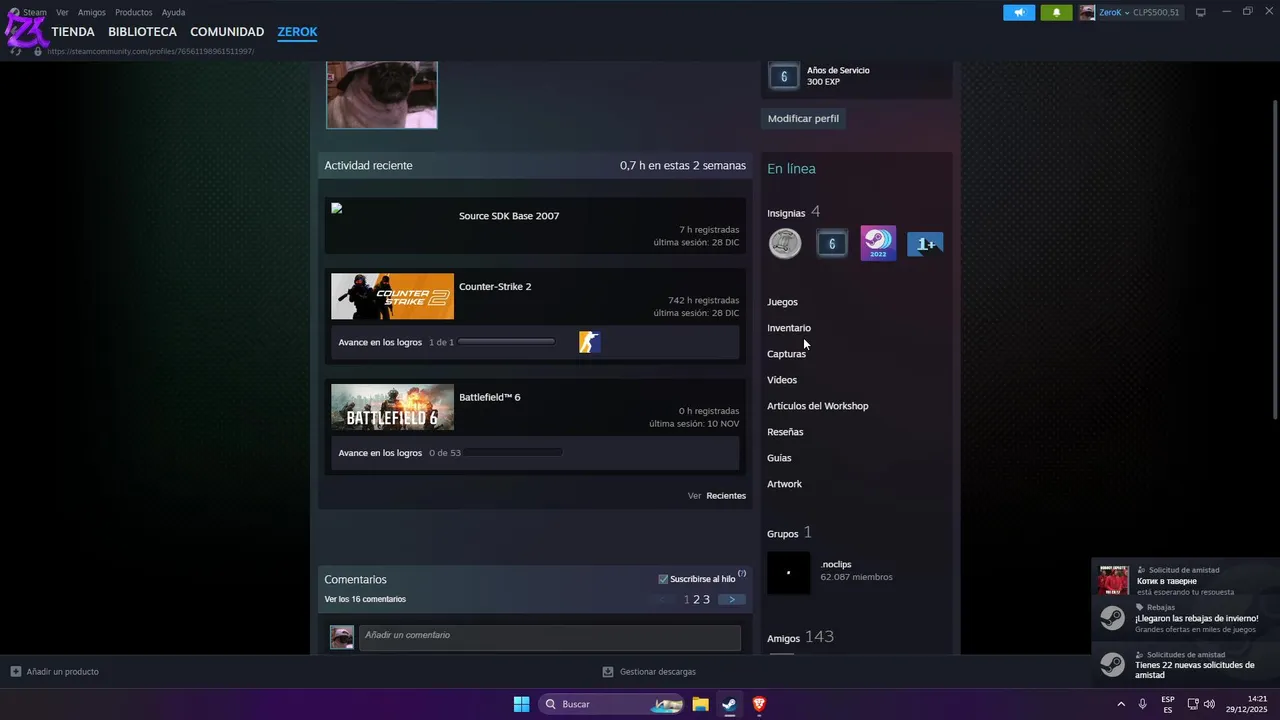Go to next comments page arrow

click(731, 599)
